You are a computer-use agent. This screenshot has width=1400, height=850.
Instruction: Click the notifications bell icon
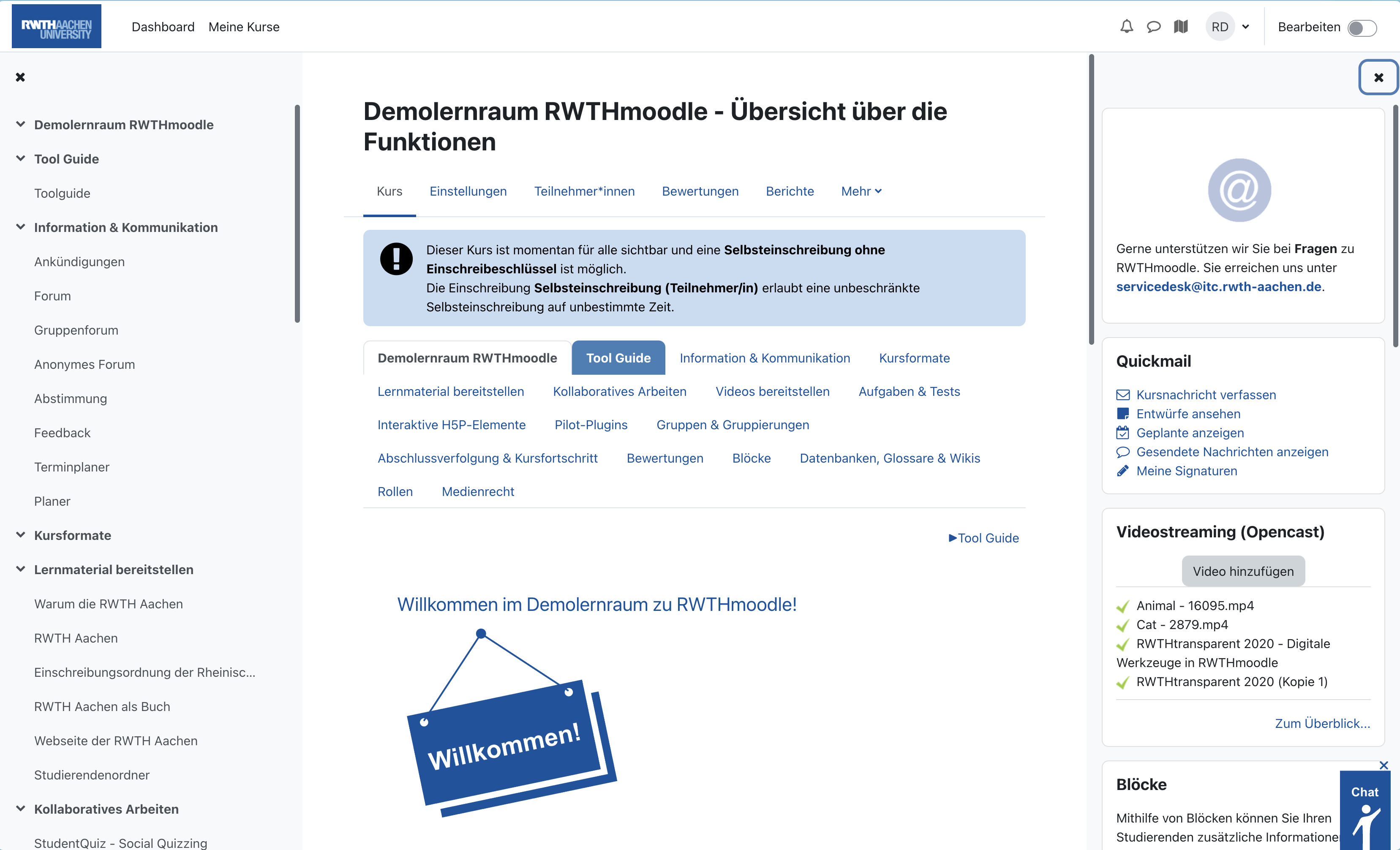click(x=1128, y=27)
